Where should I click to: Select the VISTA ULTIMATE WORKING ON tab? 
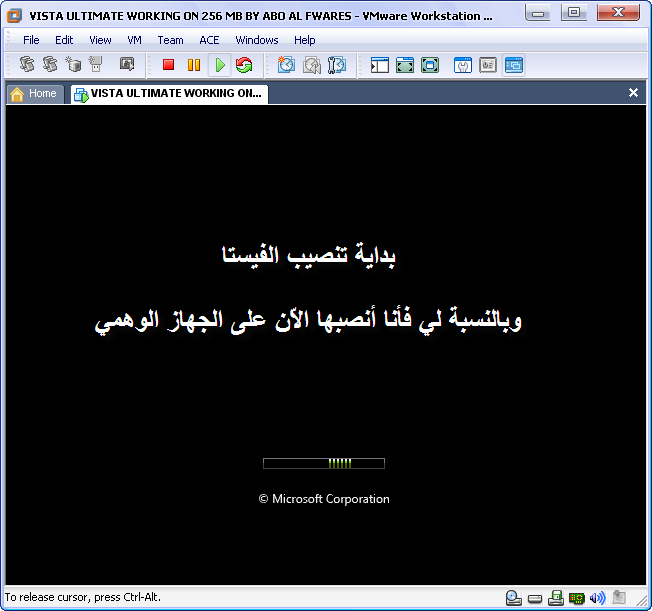169,94
